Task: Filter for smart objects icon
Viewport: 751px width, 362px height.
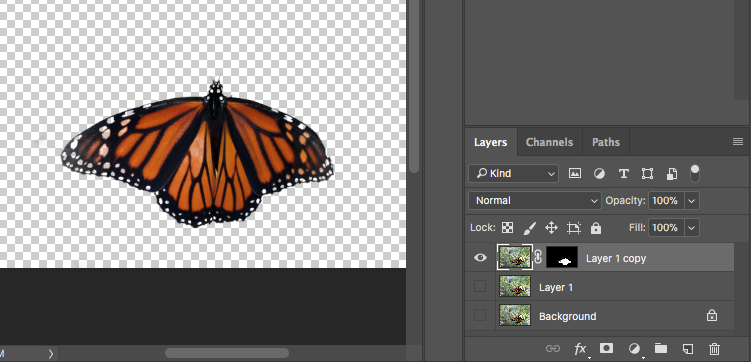Action: (x=672, y=173)
